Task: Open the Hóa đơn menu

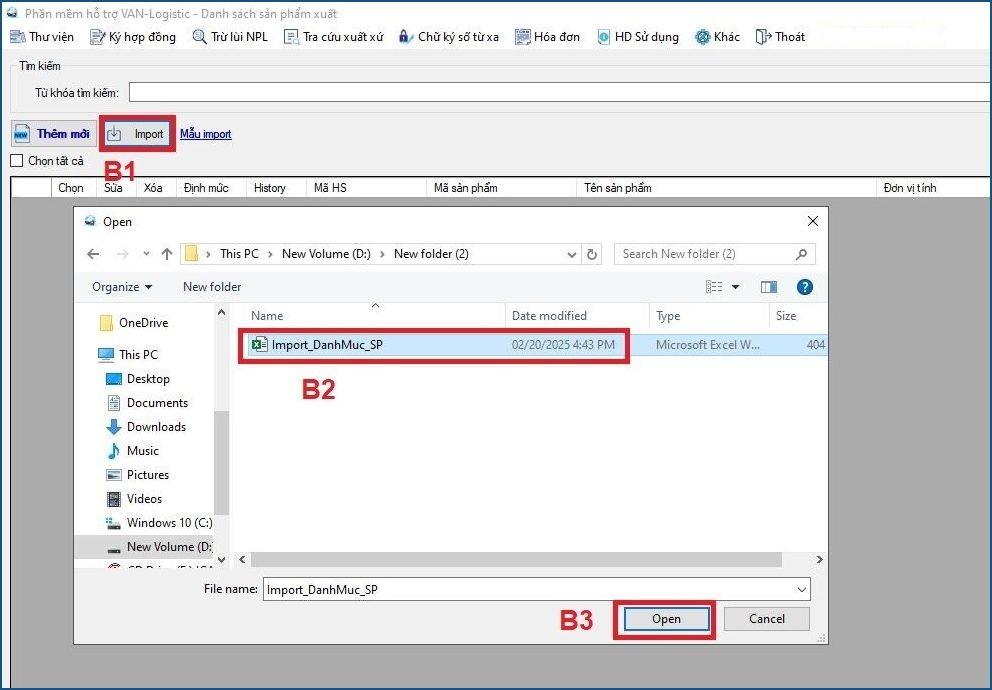Action: (x=547, y=37)
